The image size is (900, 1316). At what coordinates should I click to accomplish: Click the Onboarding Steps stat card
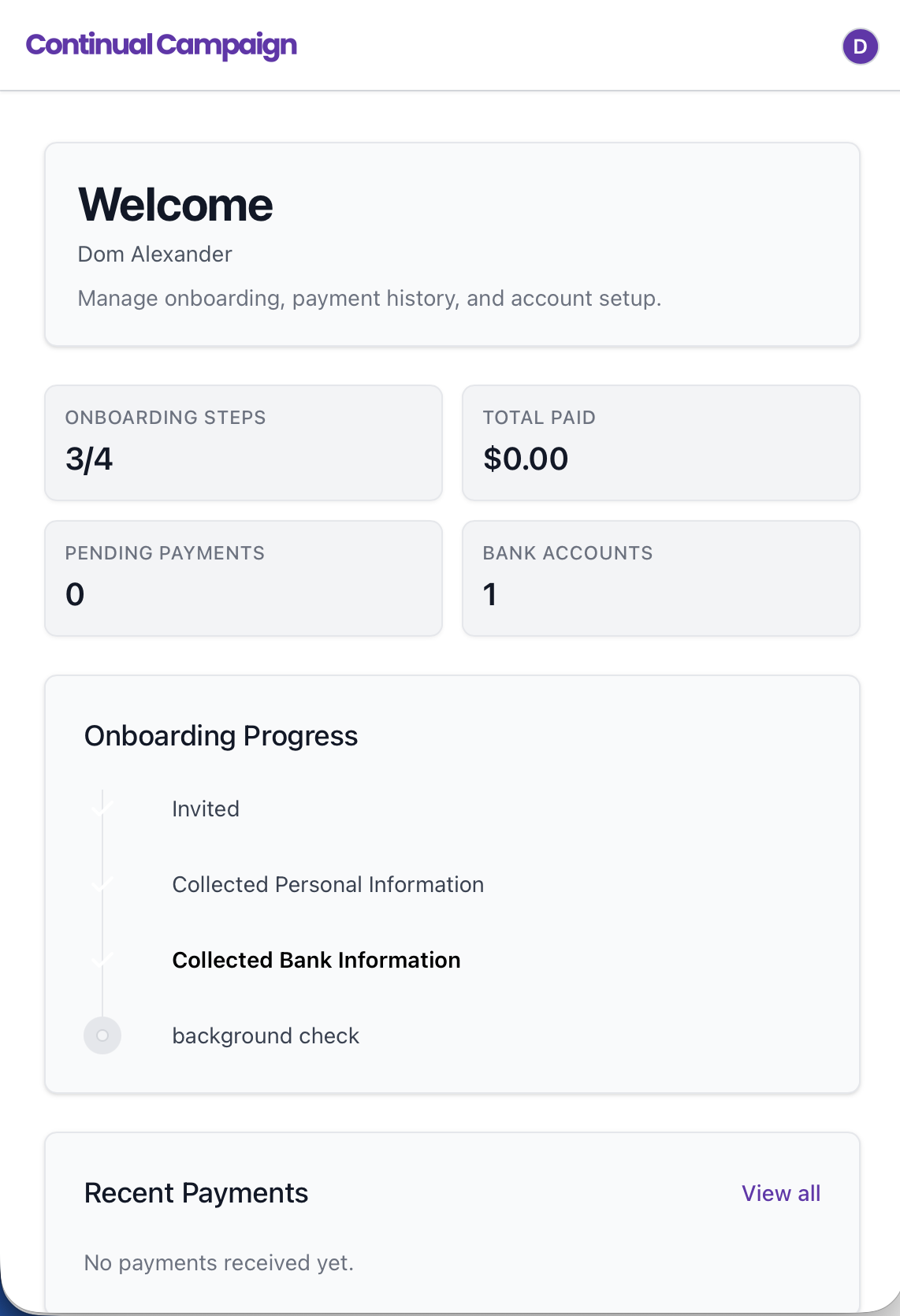point(243,442)
